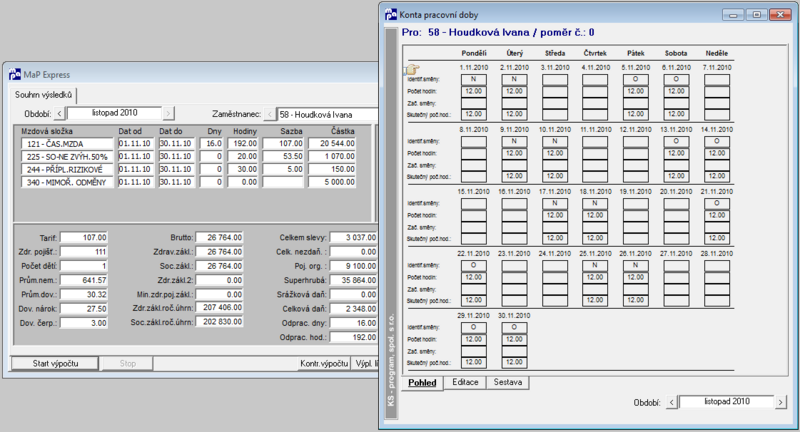This screenshot has height=432, width=800.
Task: Click shift identifier O for 30.11.2010
Action: (514, 327)
